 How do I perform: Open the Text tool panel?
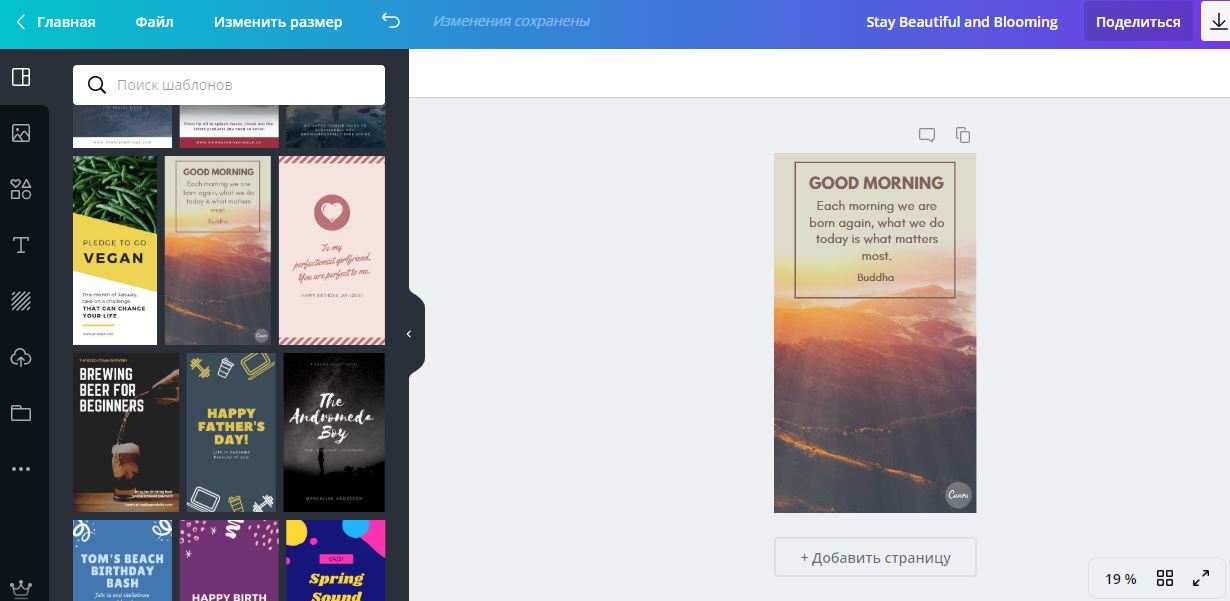21,245
